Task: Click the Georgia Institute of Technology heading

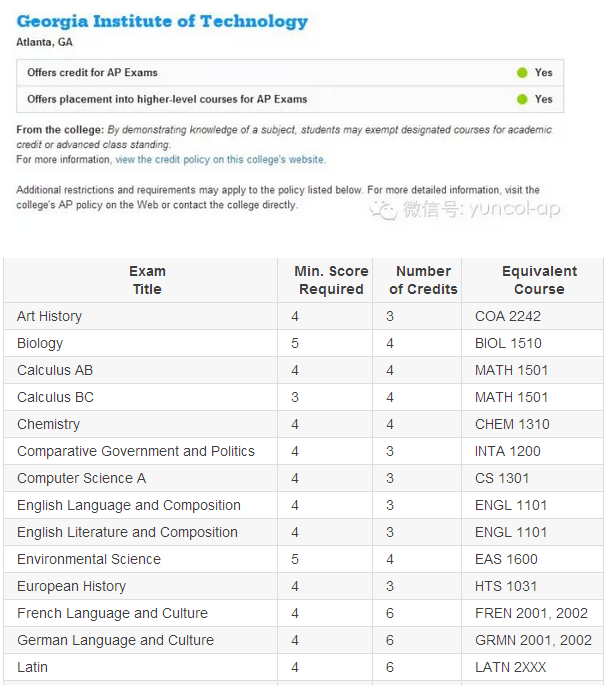Action: click(162, 21)
